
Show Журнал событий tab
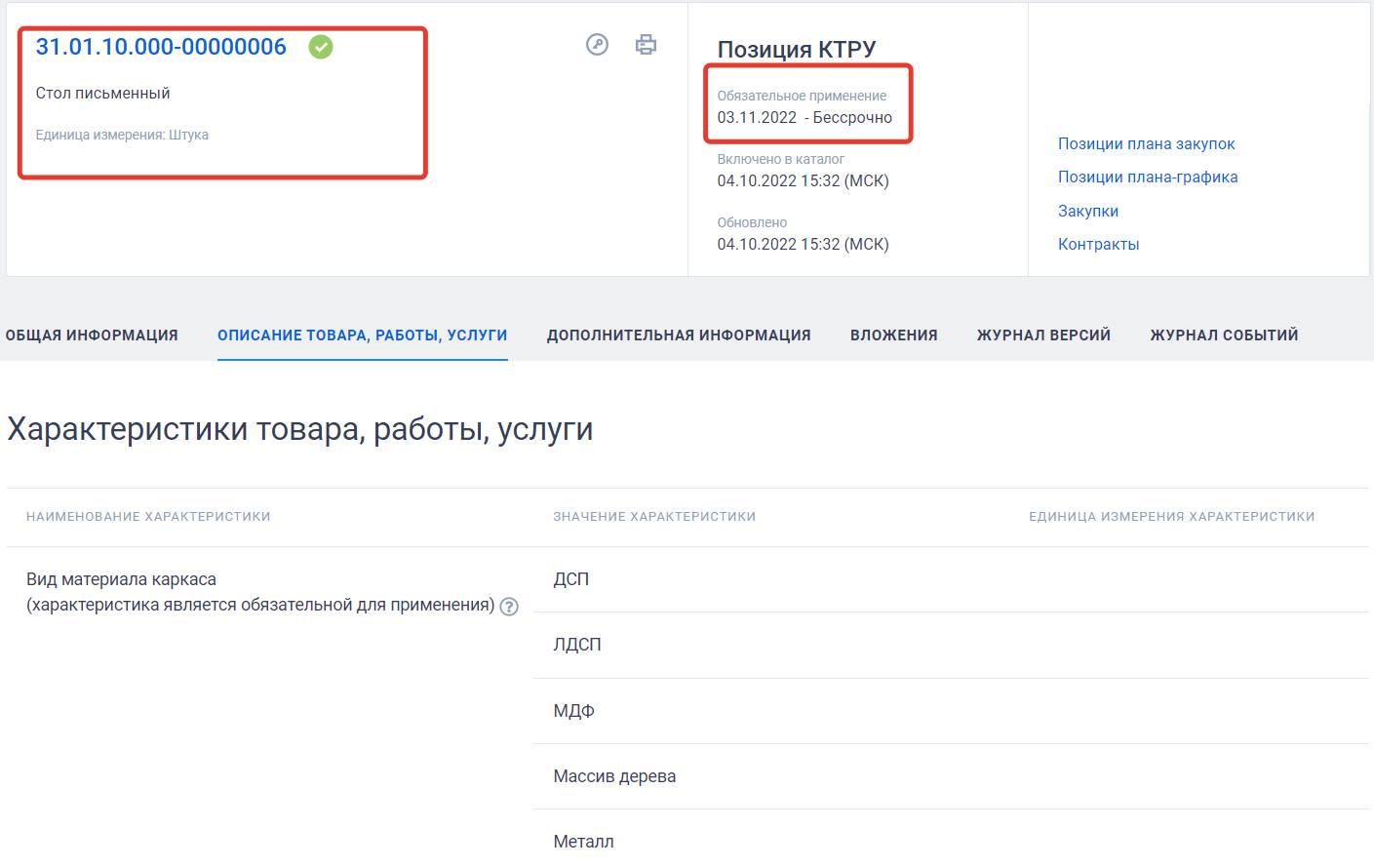pyautogui.click(x=1225, y=335)
